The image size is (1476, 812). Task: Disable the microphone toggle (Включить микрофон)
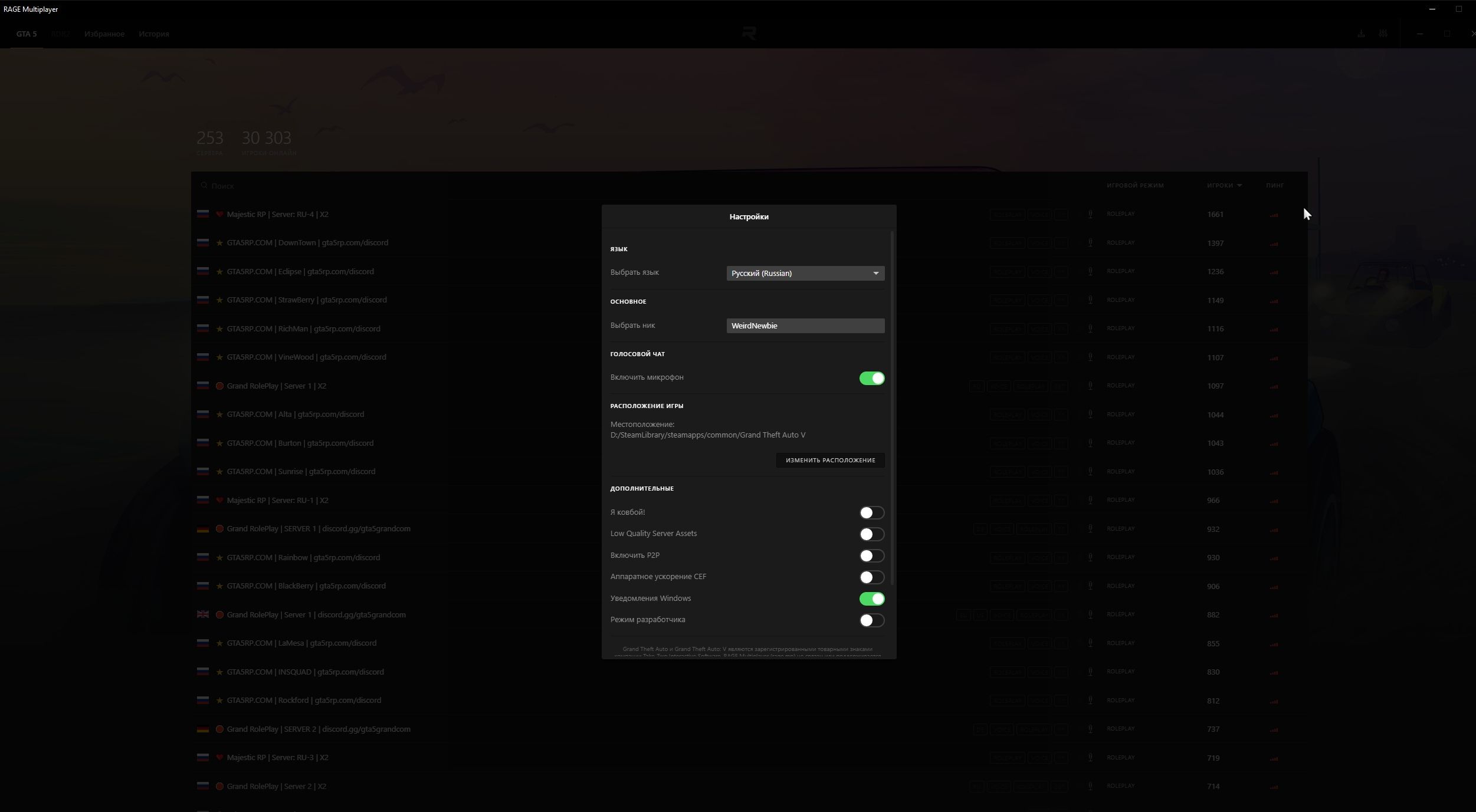pos(871,378)
